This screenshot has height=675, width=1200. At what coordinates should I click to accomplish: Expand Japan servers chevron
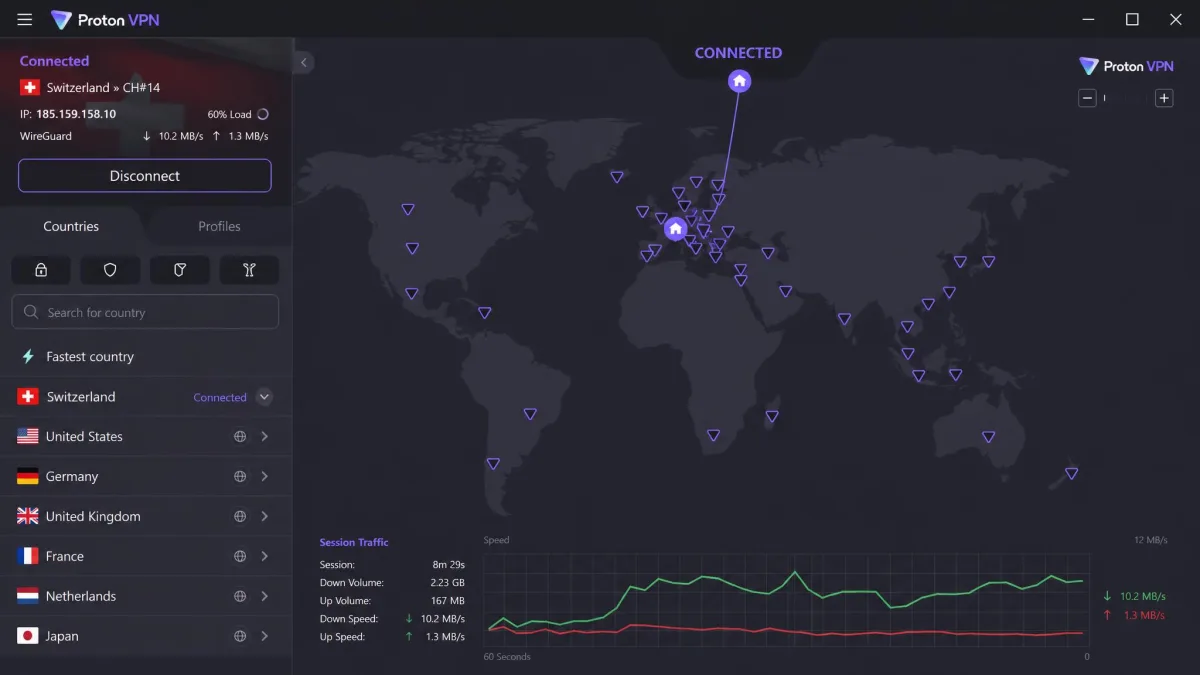265,636
